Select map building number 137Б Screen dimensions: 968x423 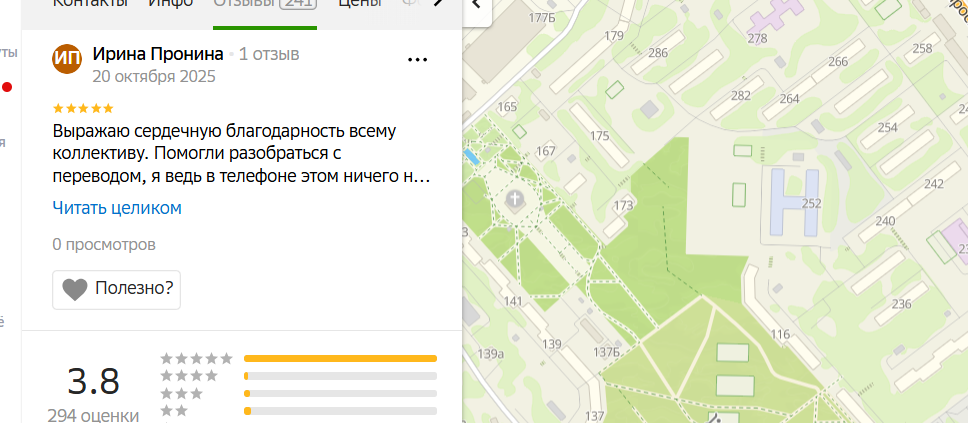click(606, 352)
